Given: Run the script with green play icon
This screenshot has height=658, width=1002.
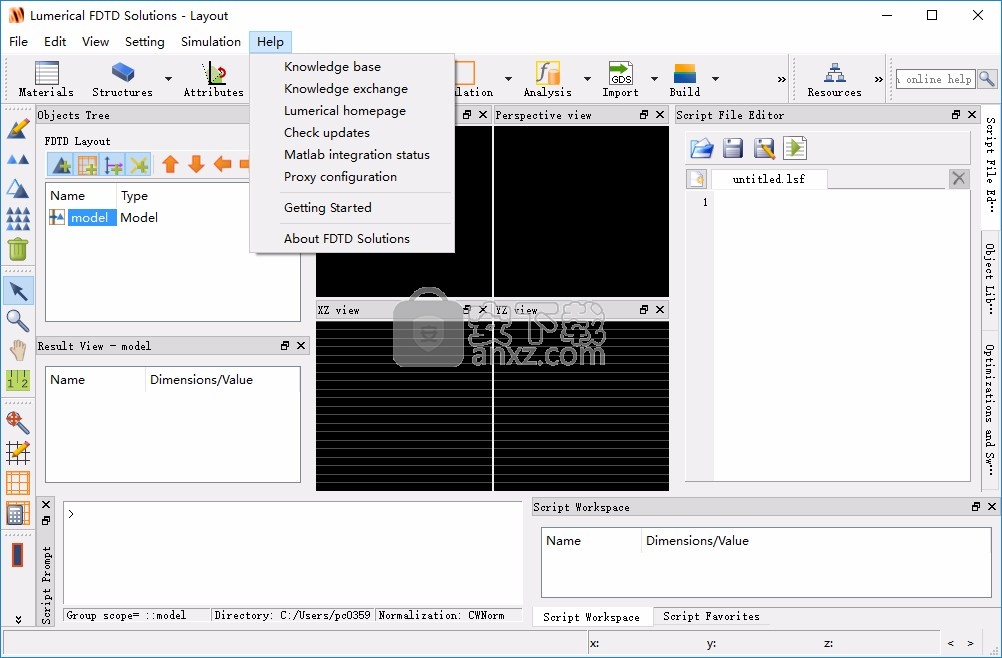Looking at the screenshot, I should pos(795,148).
